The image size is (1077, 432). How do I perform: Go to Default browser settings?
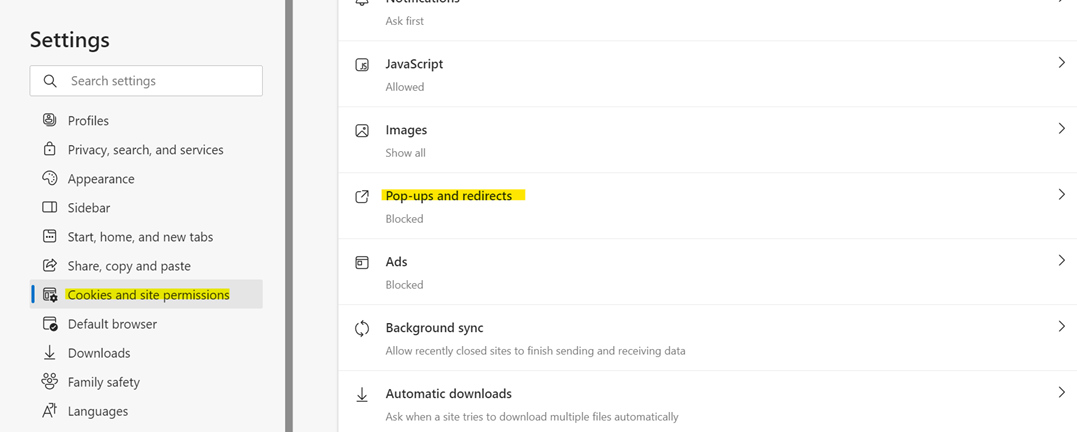112,324
